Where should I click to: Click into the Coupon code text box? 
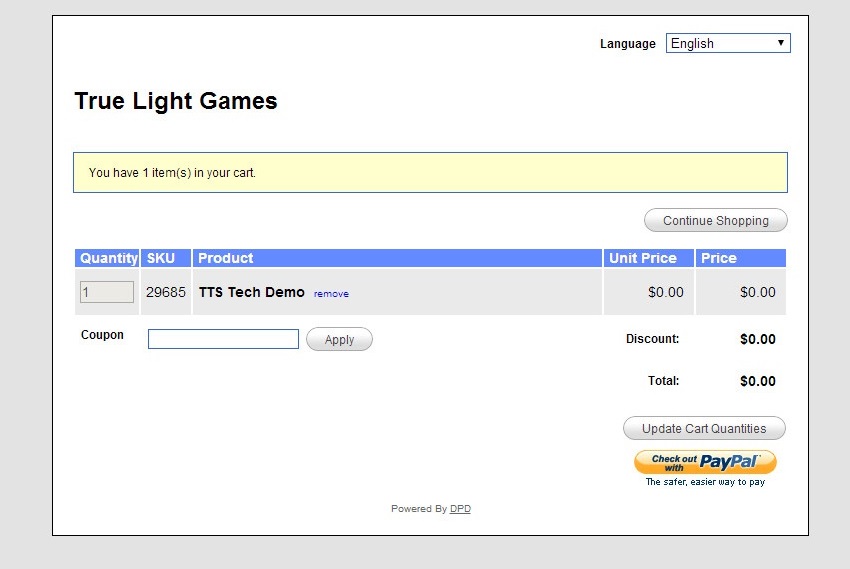pyautogui.click(x=223, y=339)
